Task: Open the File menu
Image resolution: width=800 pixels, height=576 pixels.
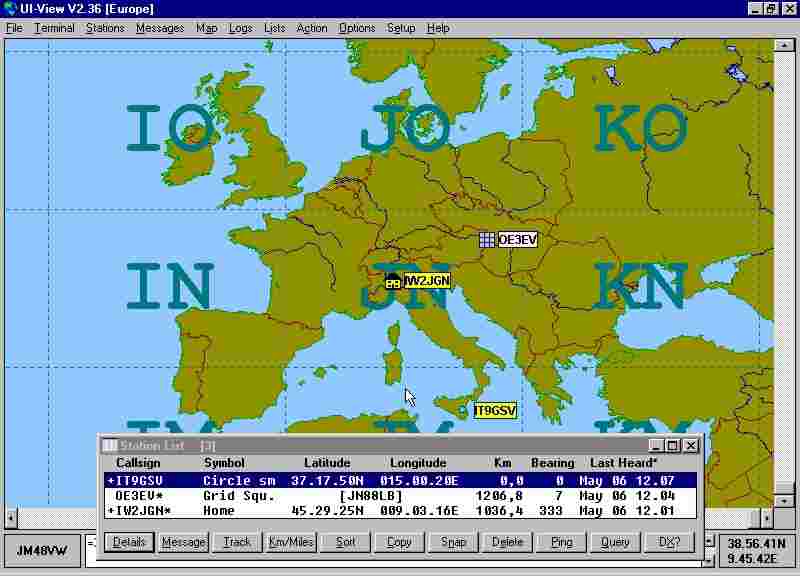Action: click(x=14, y=28)
